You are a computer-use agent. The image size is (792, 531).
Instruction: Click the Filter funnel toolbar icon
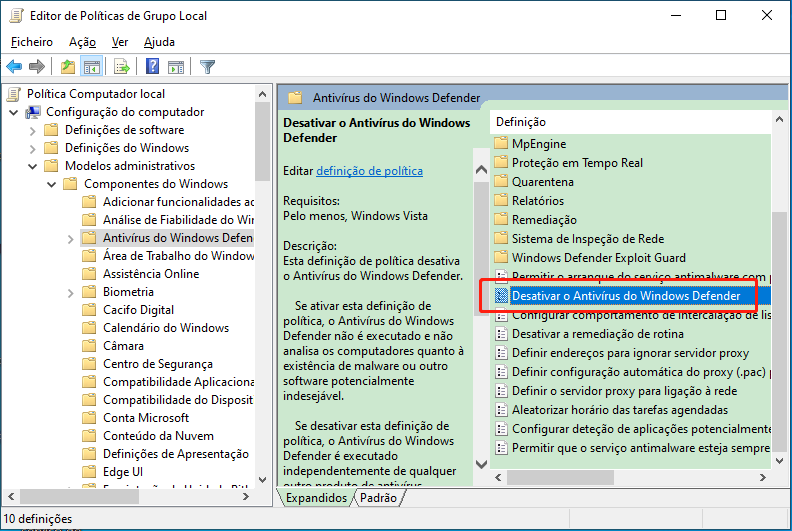(207, 66)
